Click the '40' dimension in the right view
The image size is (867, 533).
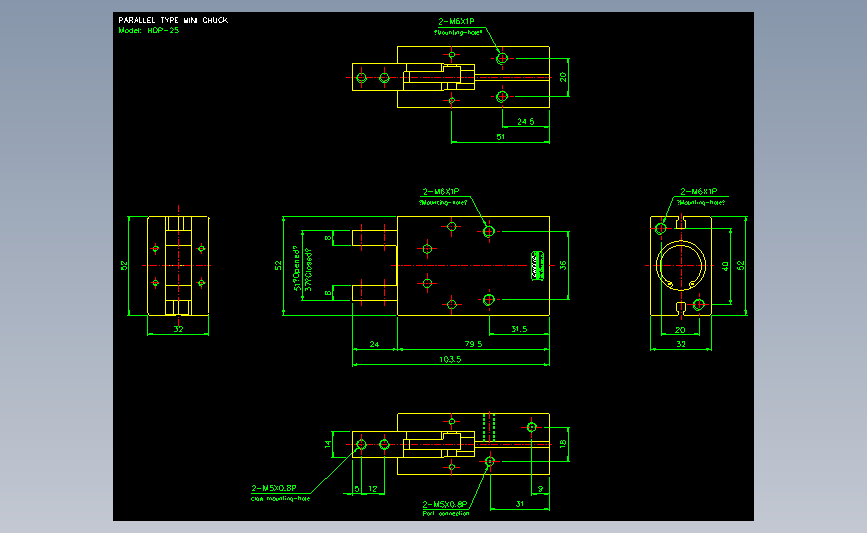point(725,266)
